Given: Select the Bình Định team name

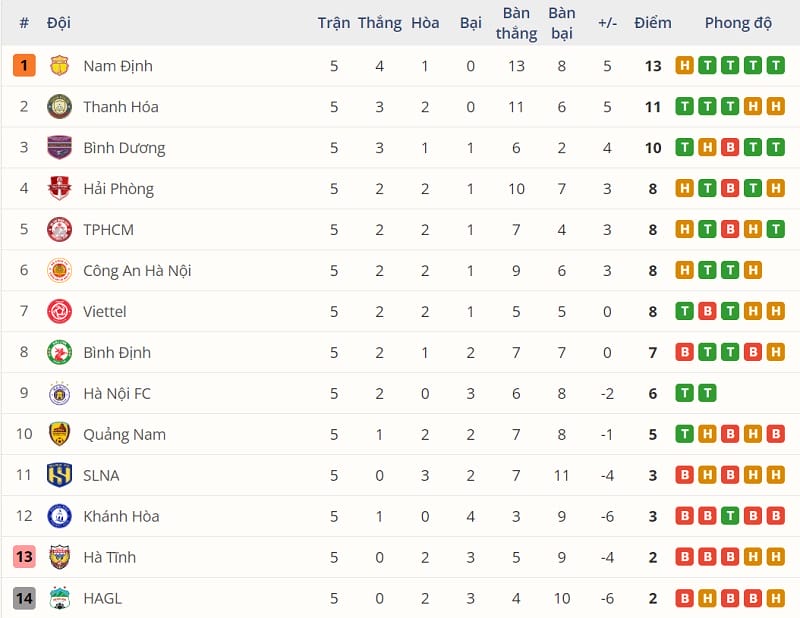Looking at the screenshot, I should (x=117, y=353).
